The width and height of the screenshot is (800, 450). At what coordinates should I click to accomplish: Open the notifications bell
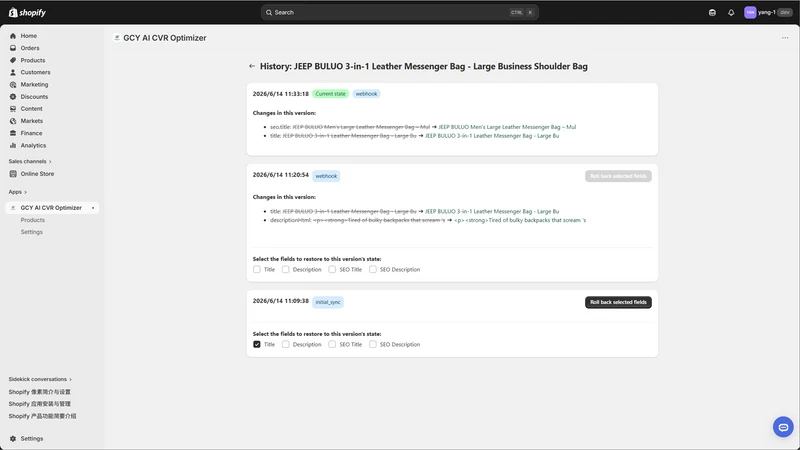(731, 12)
